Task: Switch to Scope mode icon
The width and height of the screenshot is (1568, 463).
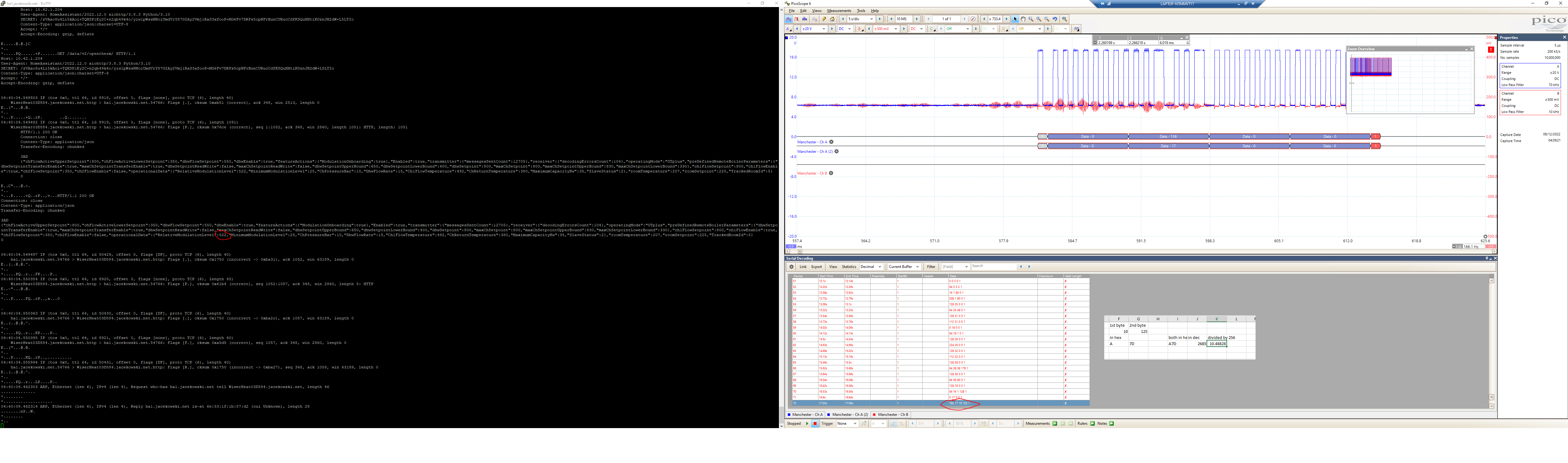Action: pos(789,19)
